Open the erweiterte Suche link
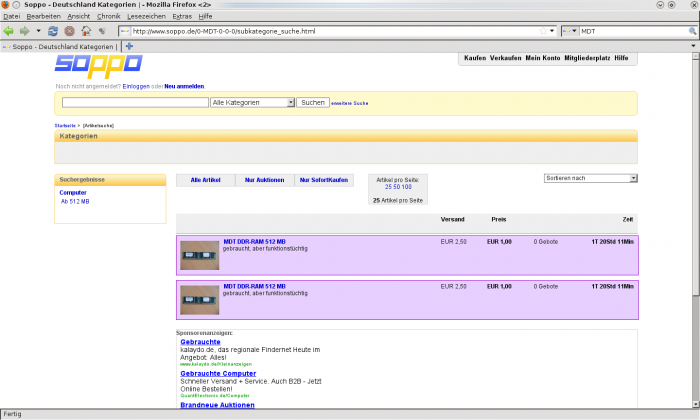 click(350, 103)
